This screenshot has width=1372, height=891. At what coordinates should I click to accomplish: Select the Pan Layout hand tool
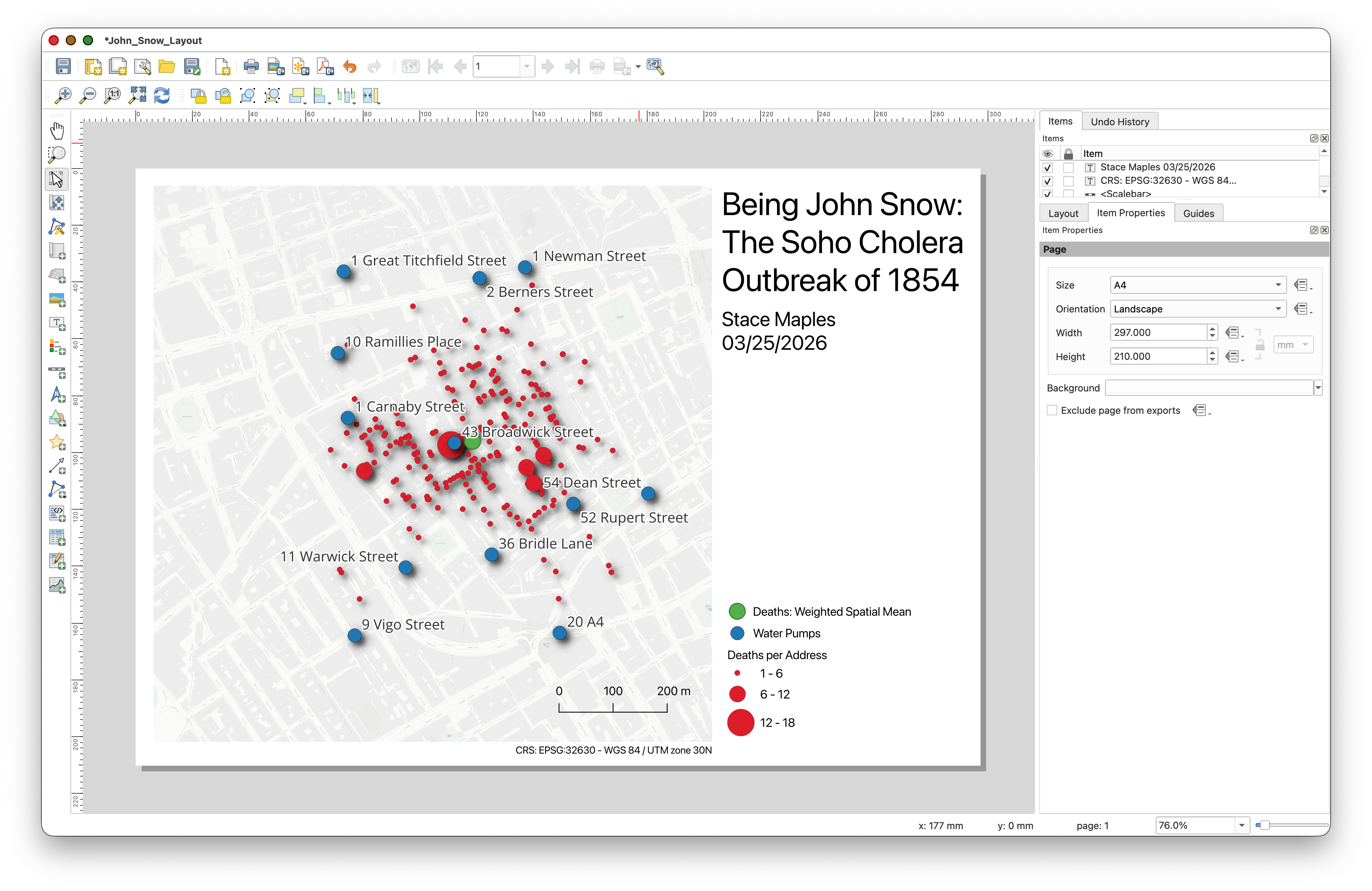tap(57, 131)
